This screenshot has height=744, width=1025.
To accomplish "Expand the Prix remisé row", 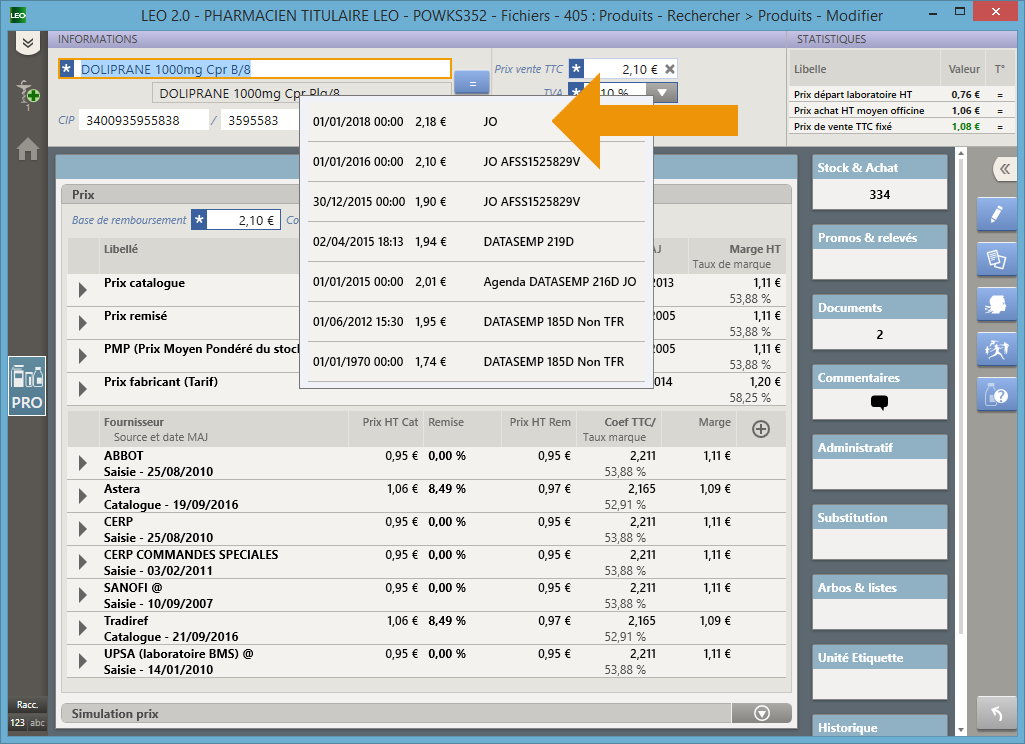I will (x=82, y=323).
